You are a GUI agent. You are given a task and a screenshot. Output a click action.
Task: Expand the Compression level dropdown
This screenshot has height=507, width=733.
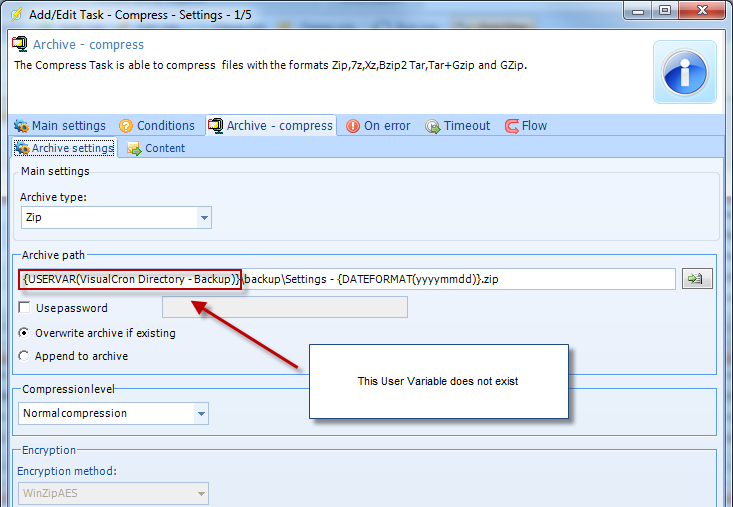(201, 413)
